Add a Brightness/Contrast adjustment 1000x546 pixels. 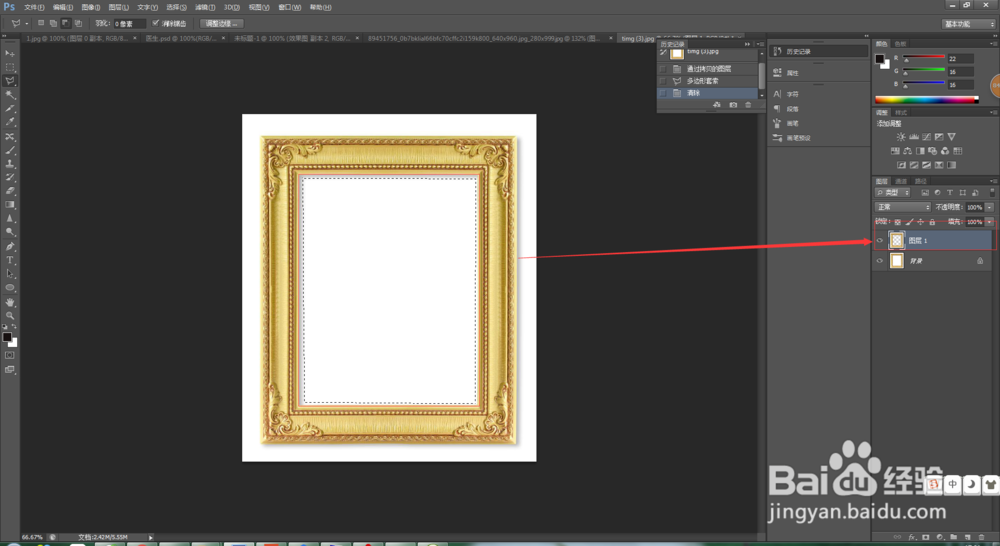pos(901,136)
